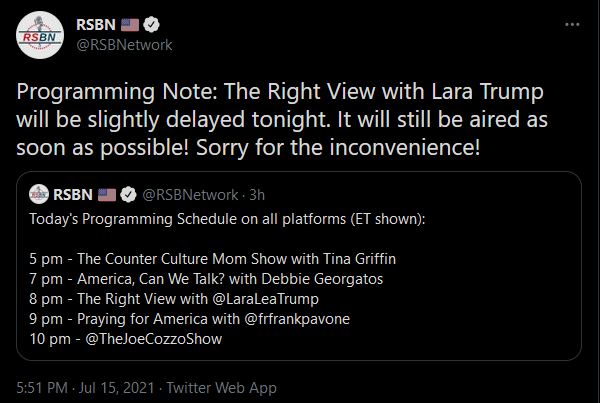Click the 5:51 PM · Jul 15, 2021 timestamp
600x403 pixels.
pyautogui.click(x=85, y=388)
